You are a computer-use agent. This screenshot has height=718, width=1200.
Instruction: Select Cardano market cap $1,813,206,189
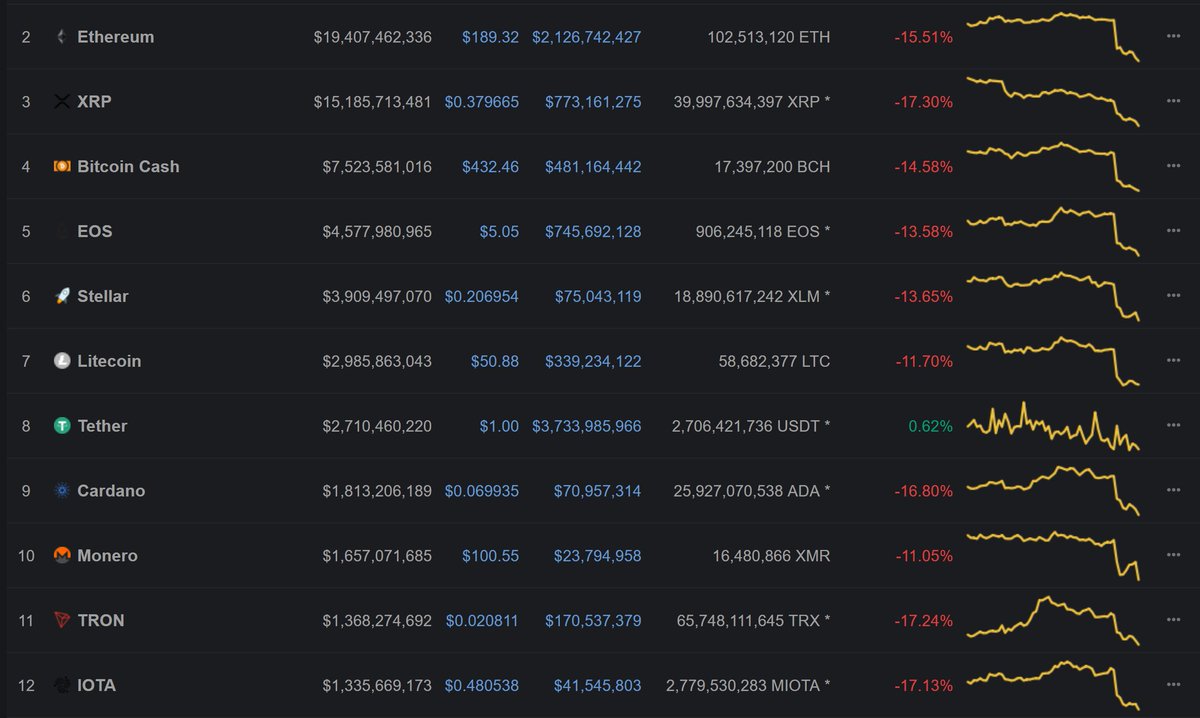(377, 491)
